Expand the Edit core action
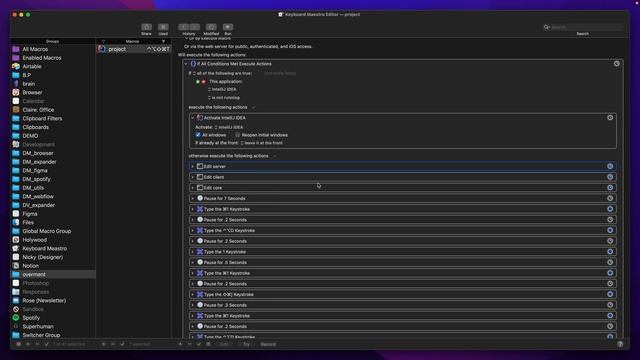The image size is (640, 360). pos(193,188)
